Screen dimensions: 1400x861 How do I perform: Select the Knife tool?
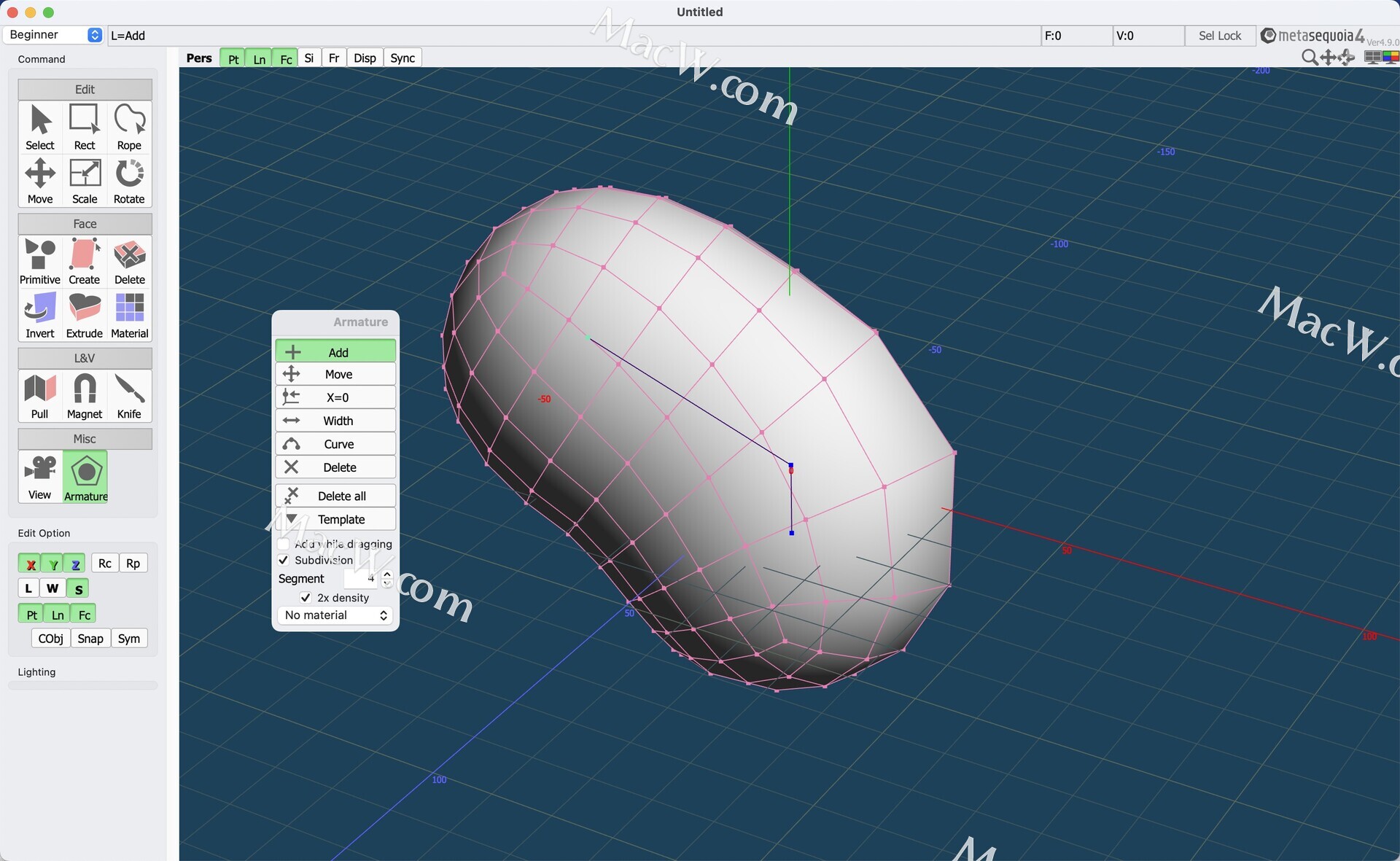[129, 396]
